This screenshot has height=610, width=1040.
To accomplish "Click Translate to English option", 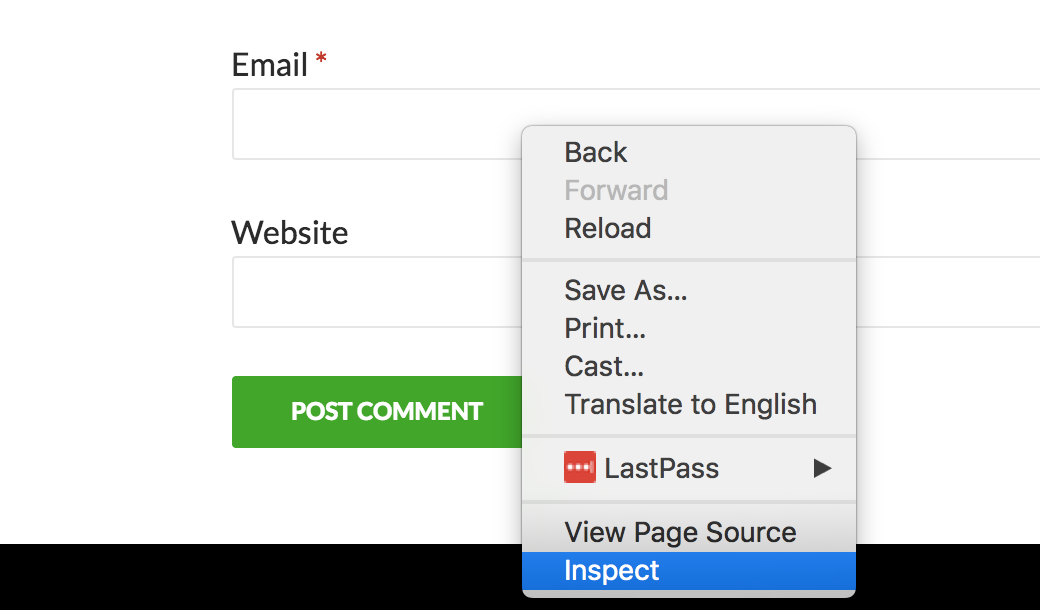I will (688, 404).
